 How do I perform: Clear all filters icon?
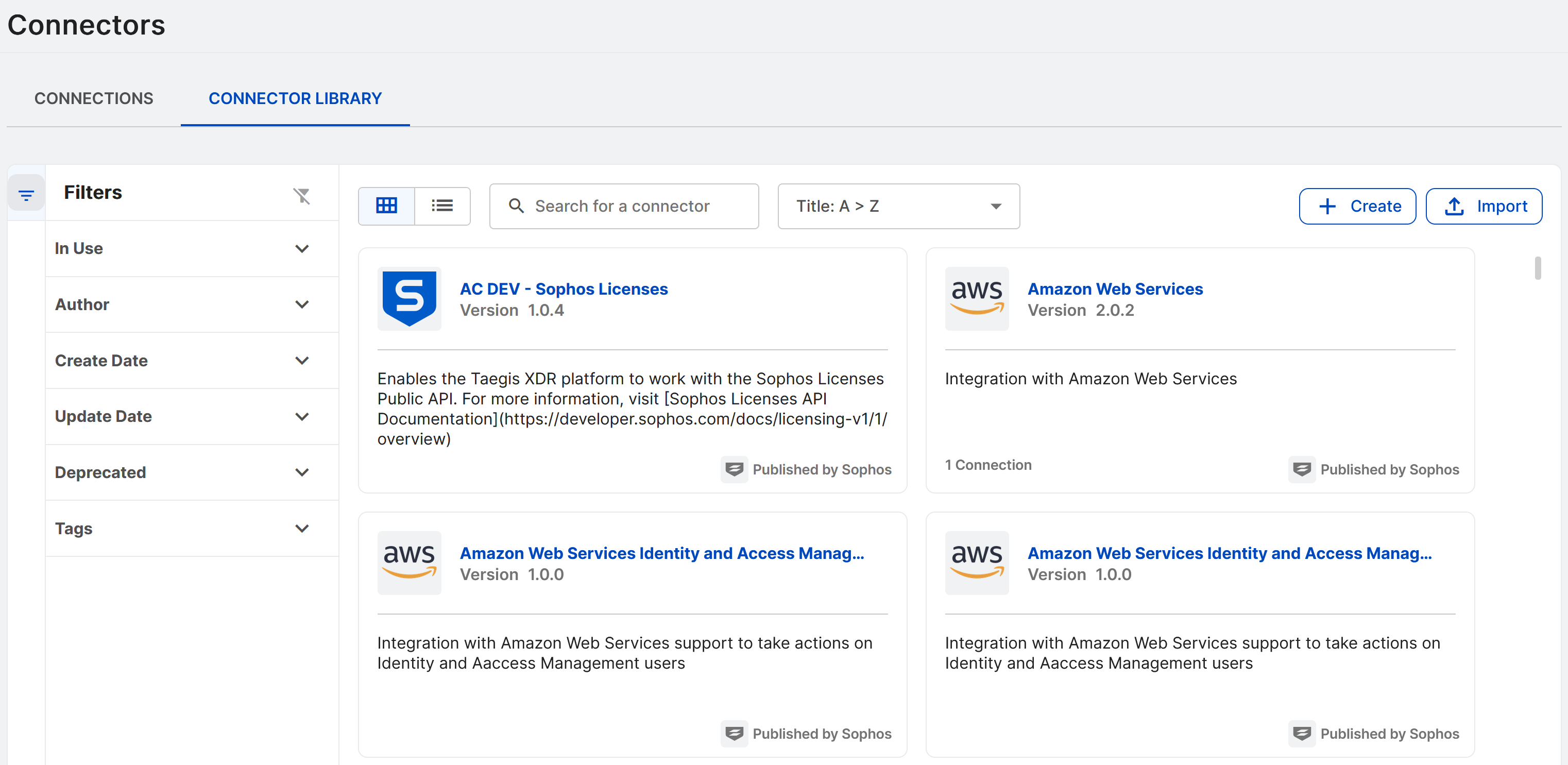point(302,195)
